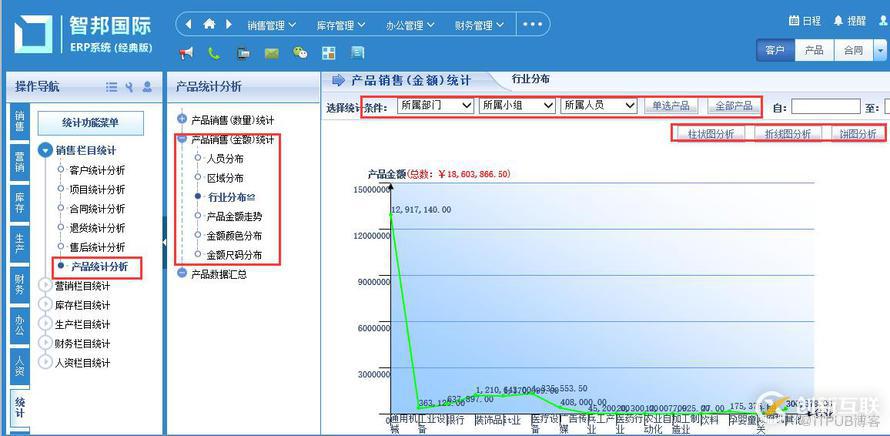Click the wrench settings icon in 操作导航

[x=129, y=87]
